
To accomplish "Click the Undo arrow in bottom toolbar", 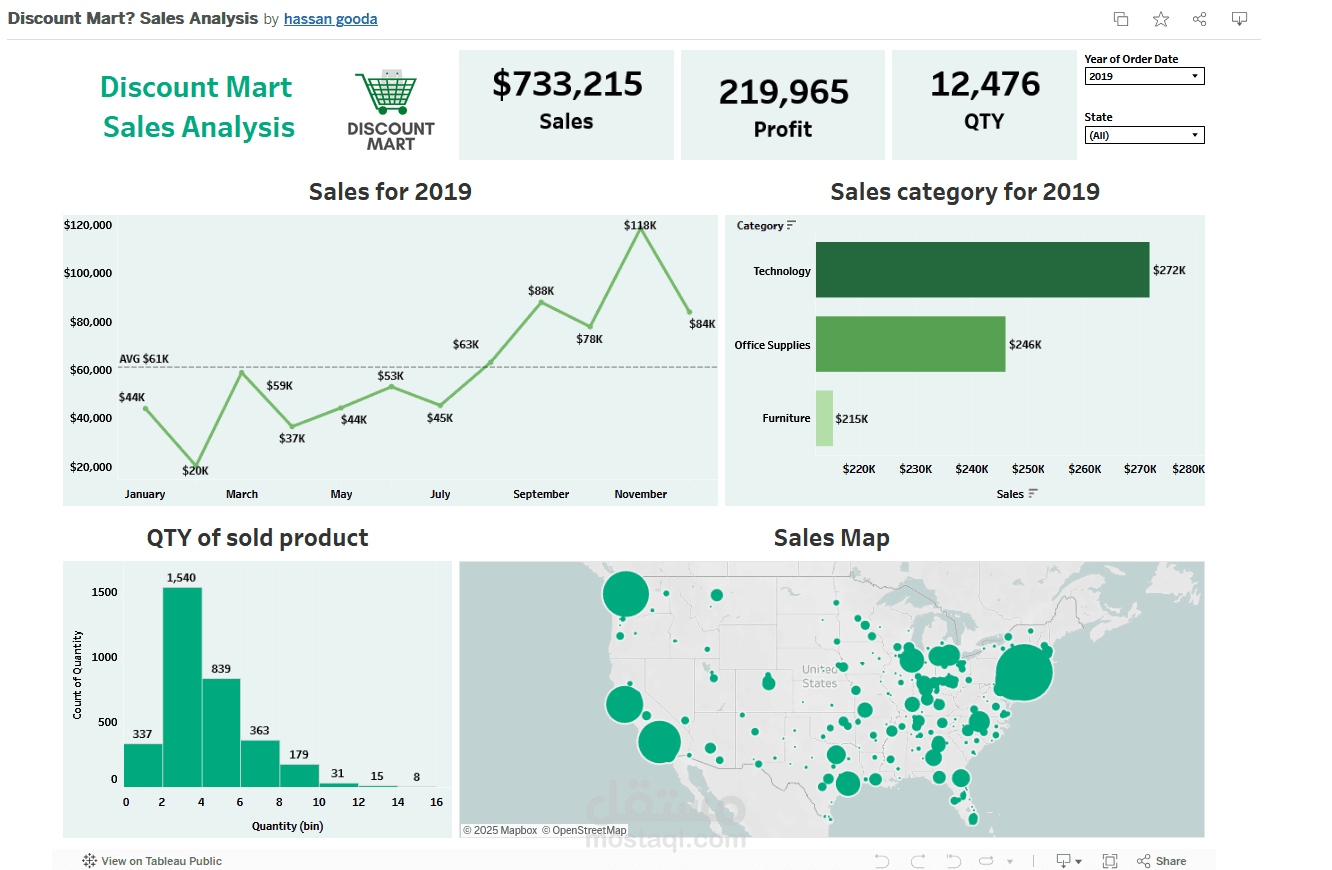I will tap(881, 861).
